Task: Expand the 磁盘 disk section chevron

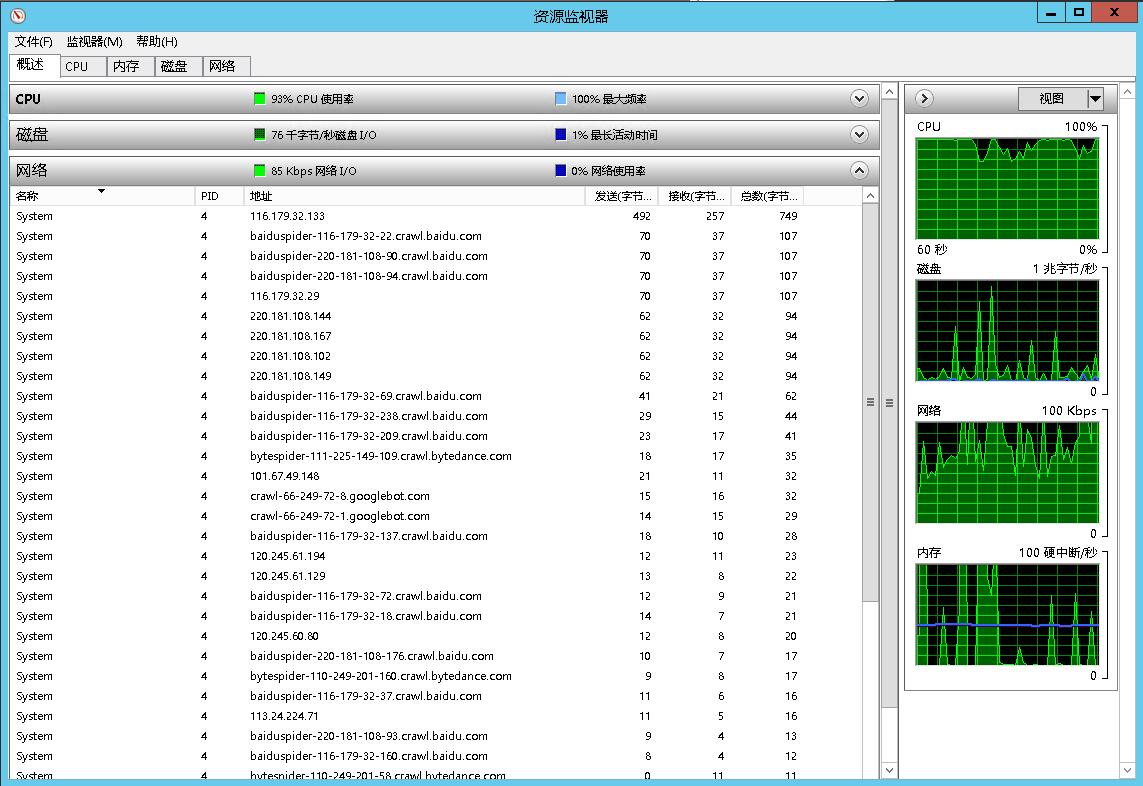Action: (858, 135)
